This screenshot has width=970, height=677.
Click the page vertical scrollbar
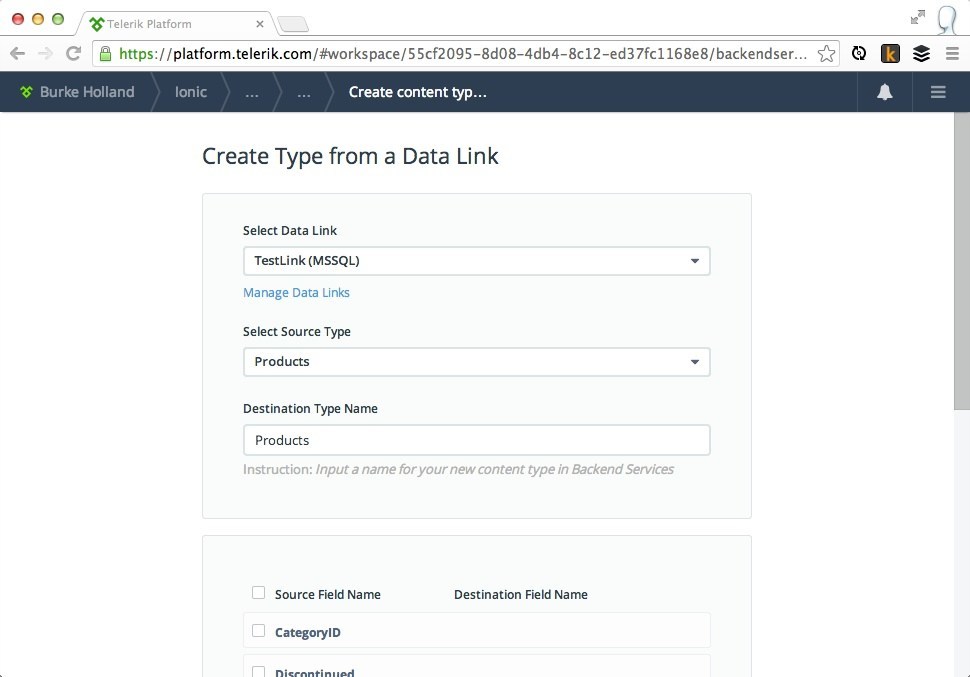tap(961, 260)
